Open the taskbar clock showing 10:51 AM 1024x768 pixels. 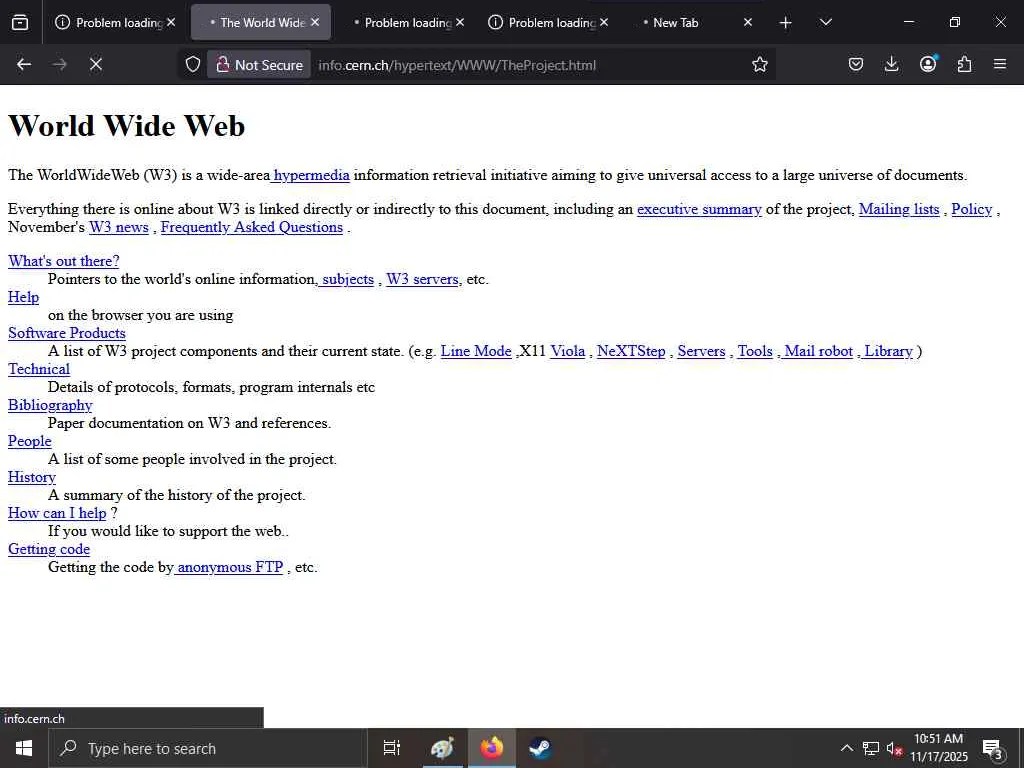[x=938, y=748]
